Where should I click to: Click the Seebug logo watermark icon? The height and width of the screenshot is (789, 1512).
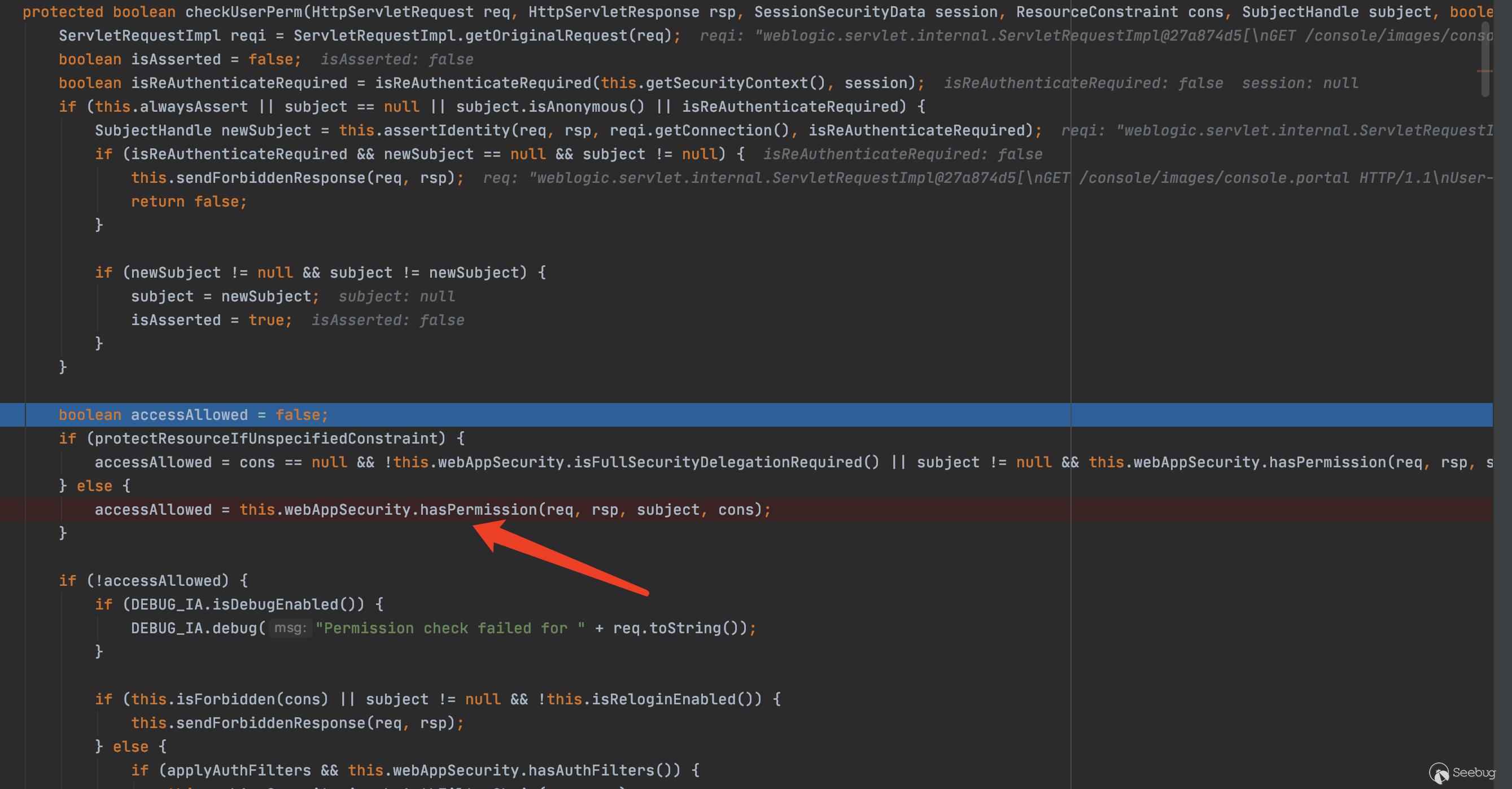tap(1439, 773)
